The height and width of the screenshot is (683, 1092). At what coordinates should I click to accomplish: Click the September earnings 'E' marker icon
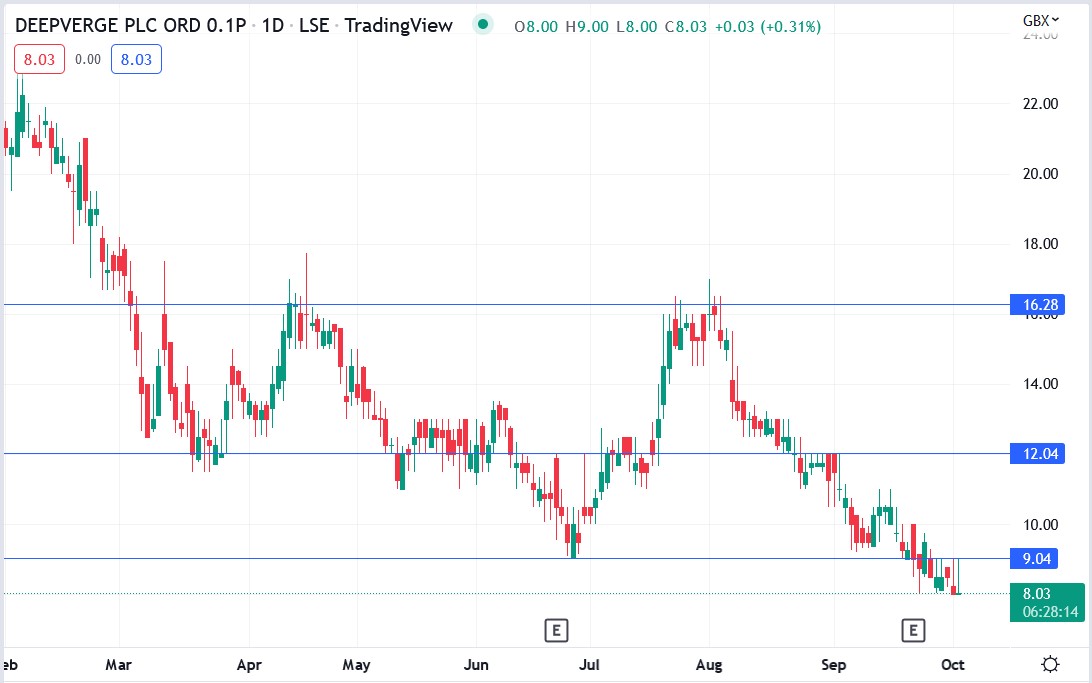pos(912,630)
